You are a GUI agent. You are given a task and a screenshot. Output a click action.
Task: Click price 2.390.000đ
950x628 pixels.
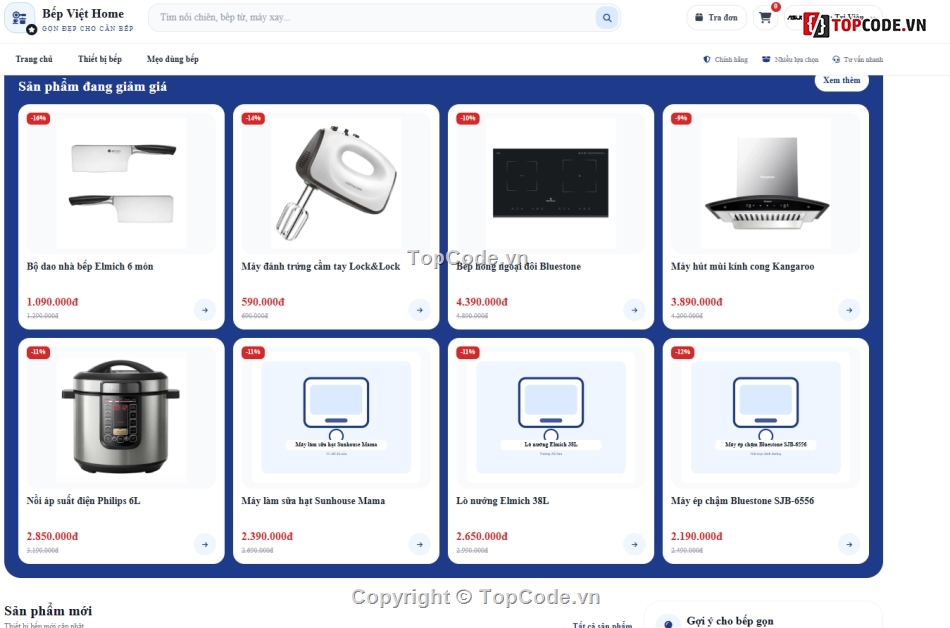pyautogui.click(x=267, y=536)
